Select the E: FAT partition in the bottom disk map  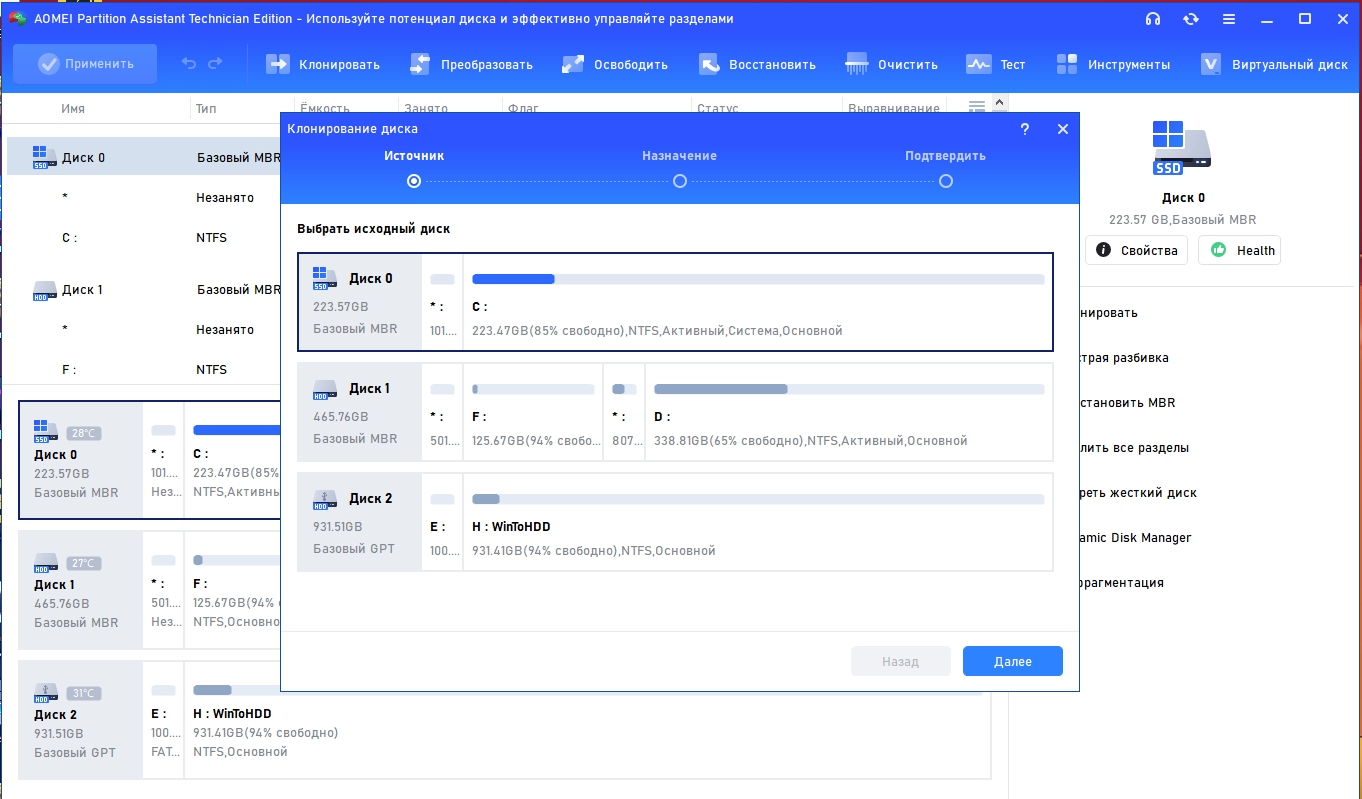pos(164,720)
